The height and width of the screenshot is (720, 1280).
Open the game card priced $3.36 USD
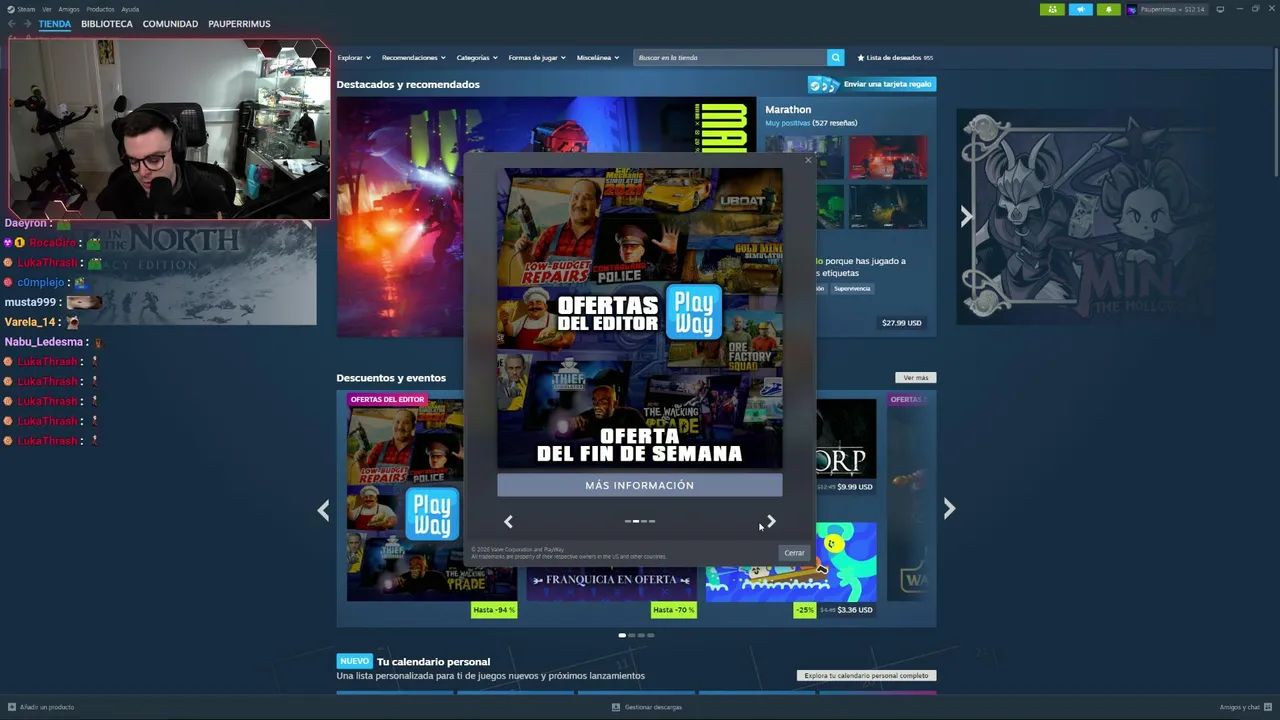pyautogui.click(x=791, y=562)
